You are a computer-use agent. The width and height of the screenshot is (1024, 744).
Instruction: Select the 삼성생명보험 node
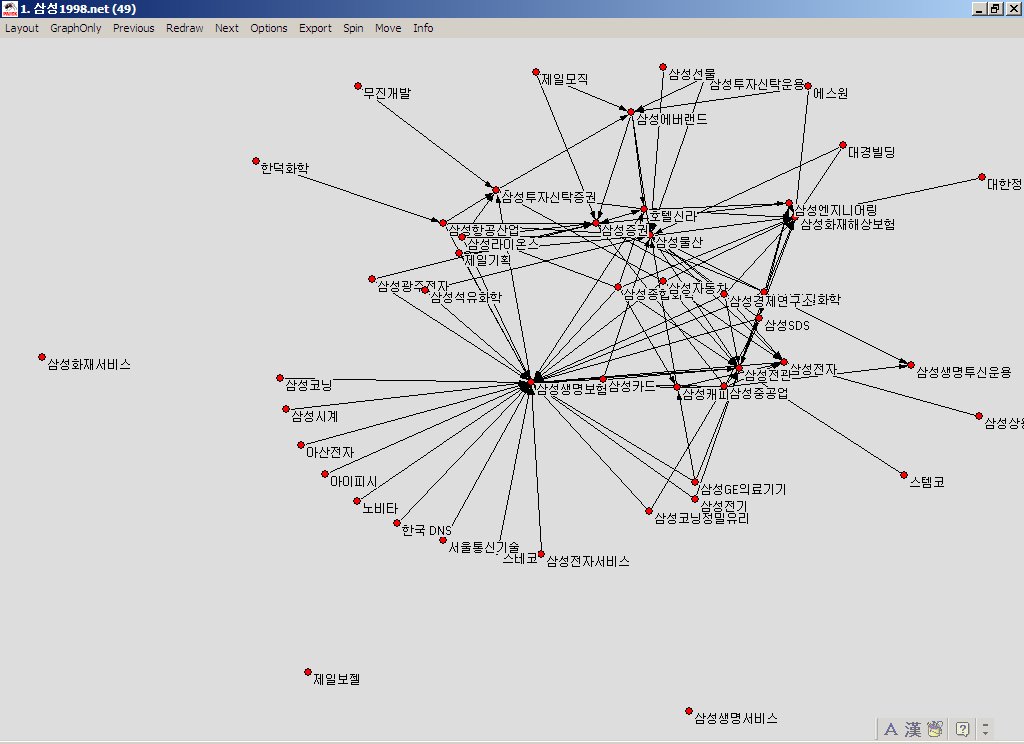coord(530,382)
